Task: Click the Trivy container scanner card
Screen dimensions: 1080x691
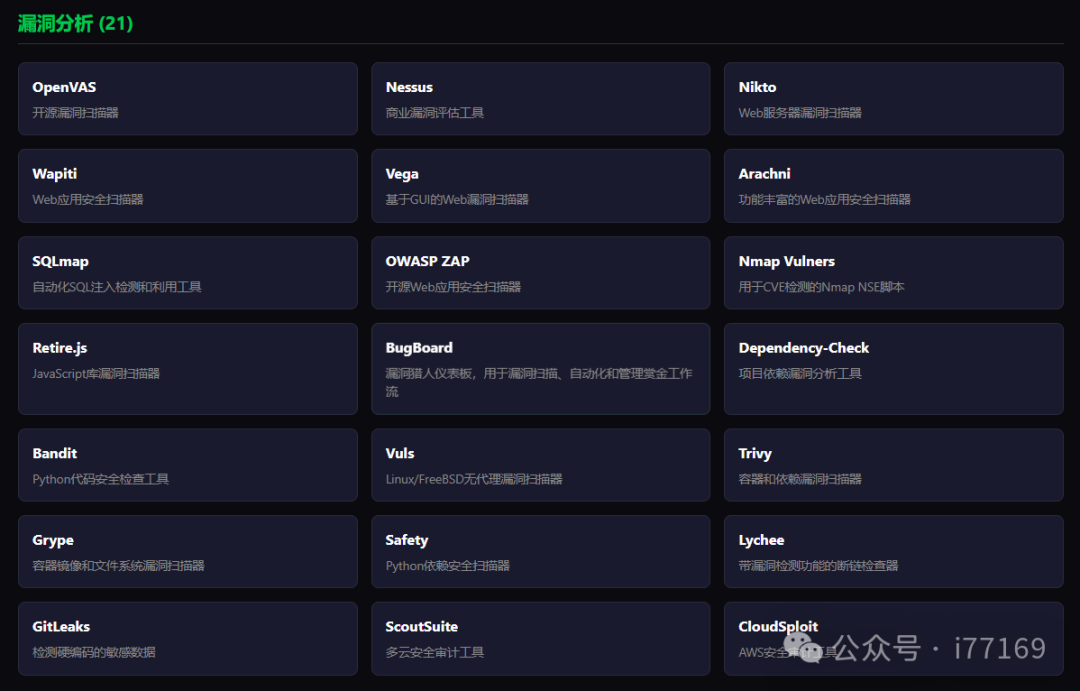Action: [893, 465]
